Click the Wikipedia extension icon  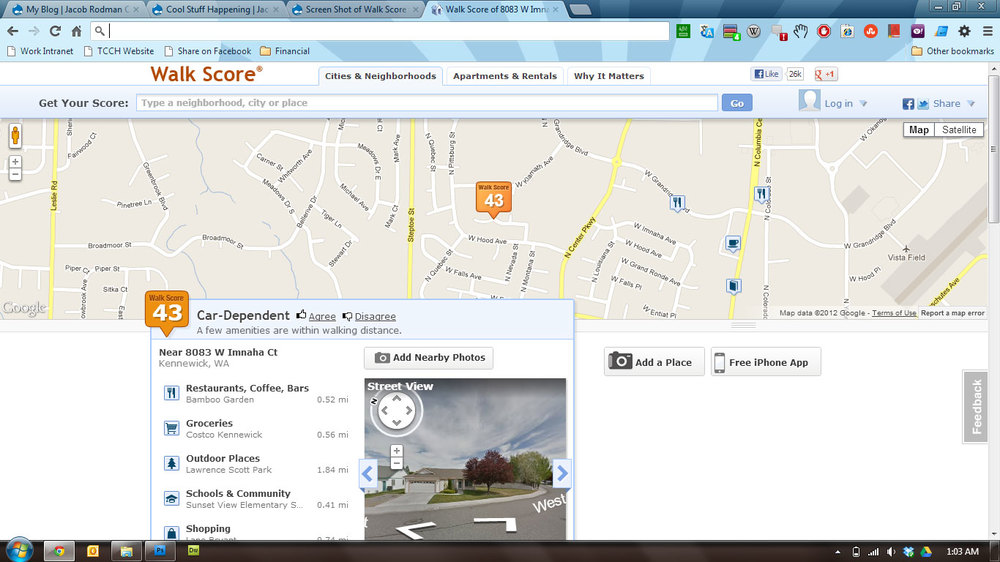(x=753, y=31)
